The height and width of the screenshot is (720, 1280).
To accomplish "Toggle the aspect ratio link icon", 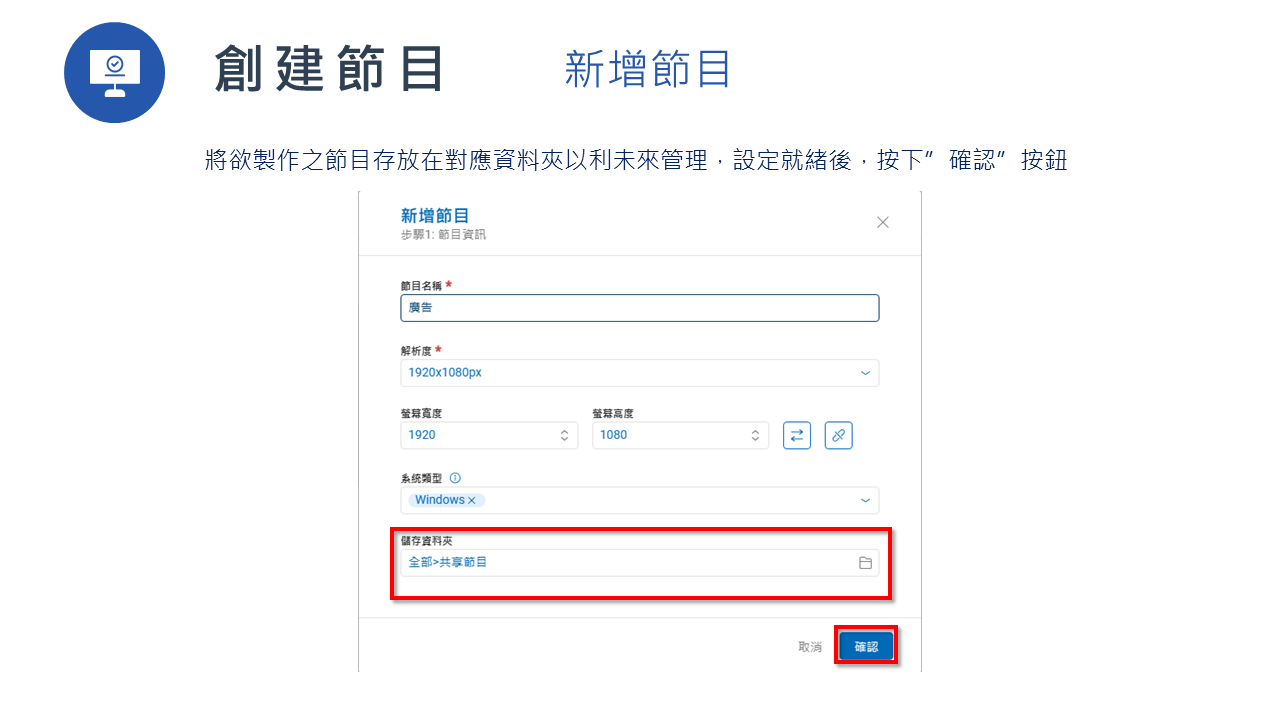I will click(838, 435).
